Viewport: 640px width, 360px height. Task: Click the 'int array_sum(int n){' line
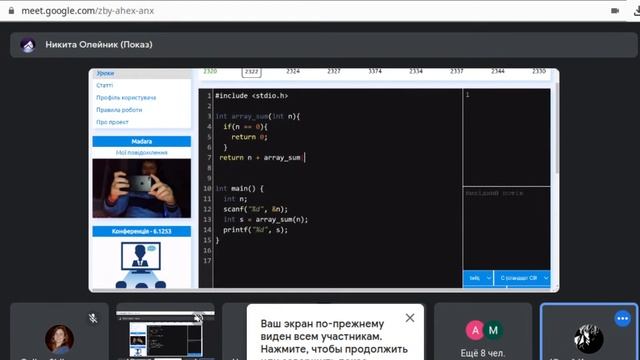point(258,116)
